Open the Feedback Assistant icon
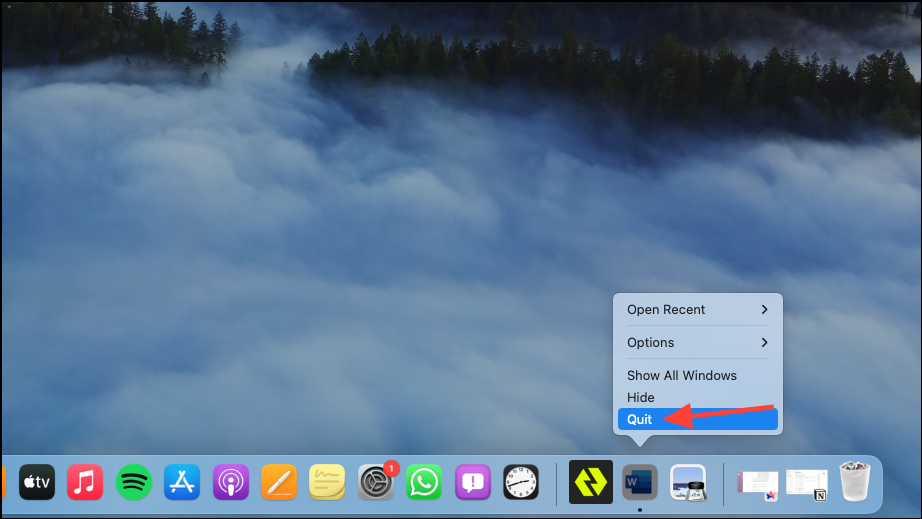 473,482
